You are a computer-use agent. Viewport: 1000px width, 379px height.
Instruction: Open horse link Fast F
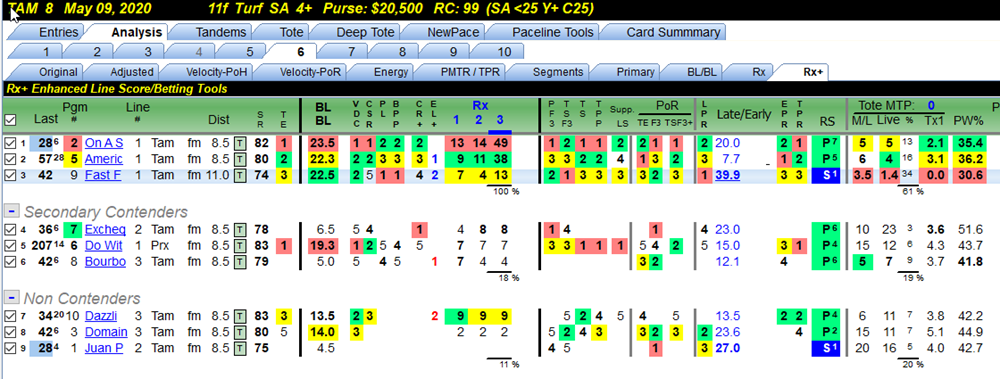click(104, 175)
